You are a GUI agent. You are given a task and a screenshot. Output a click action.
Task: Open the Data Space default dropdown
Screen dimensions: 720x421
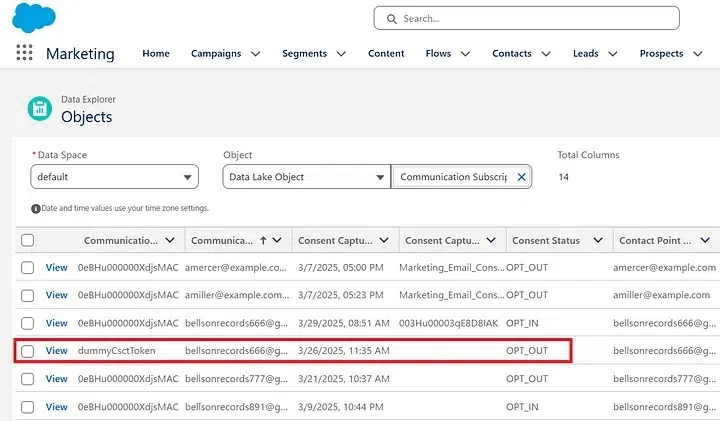point(114,177)
